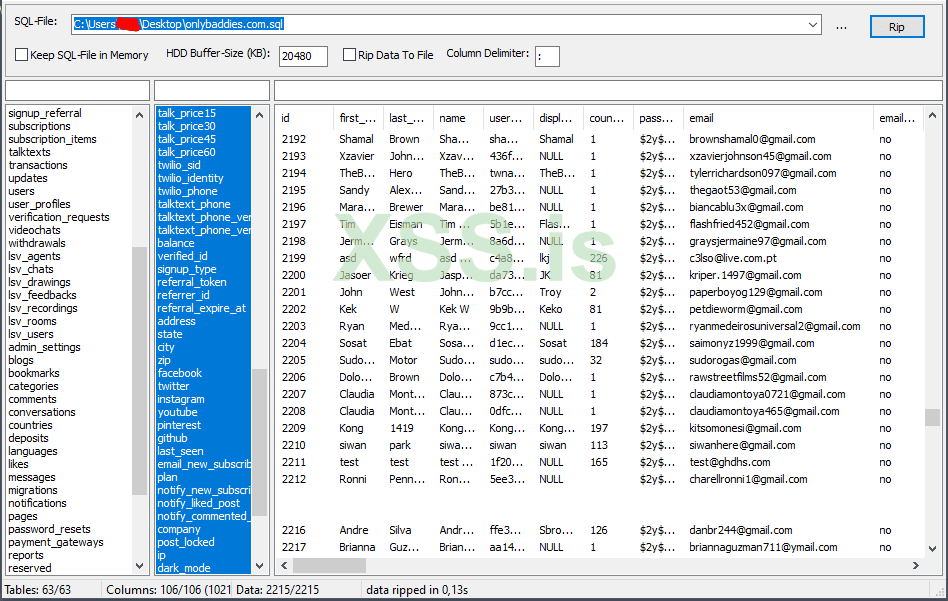
Task: Open the file browse ellipsis button
Action: click(x=841, y=27)
